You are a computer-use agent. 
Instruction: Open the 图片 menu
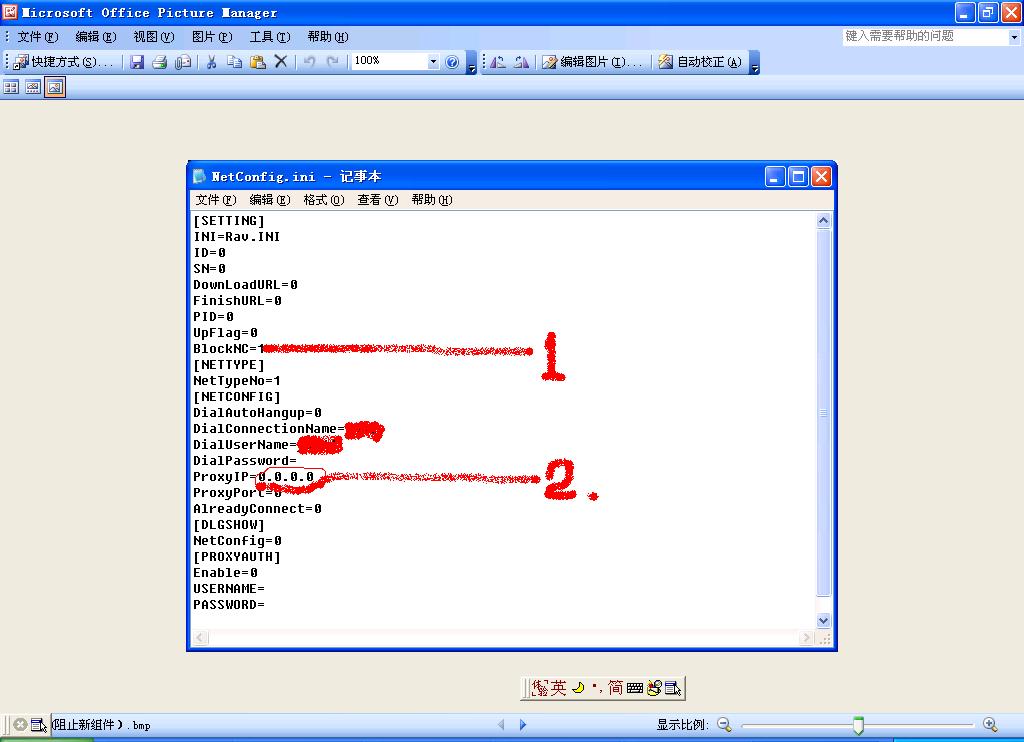pos(212,37)
